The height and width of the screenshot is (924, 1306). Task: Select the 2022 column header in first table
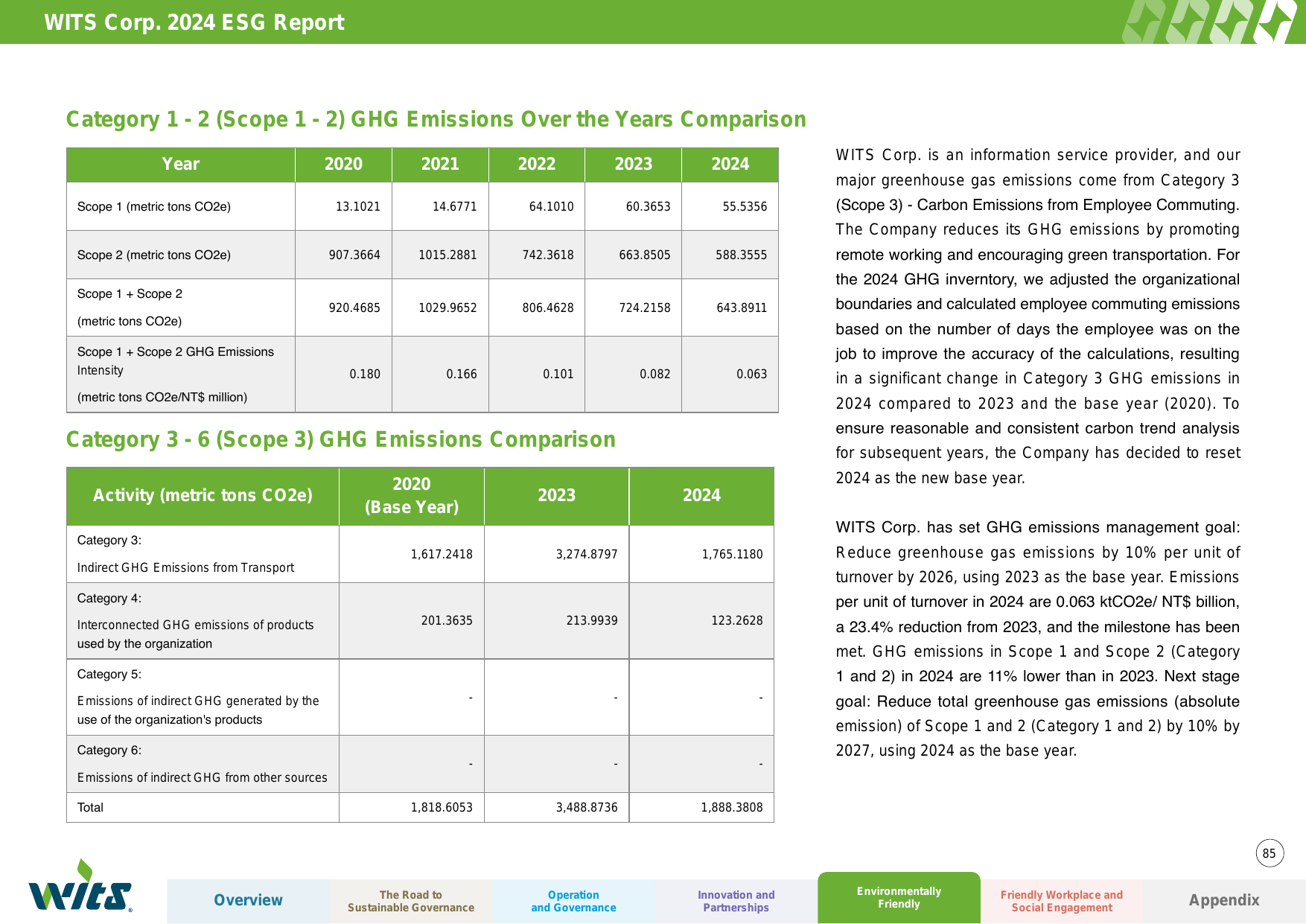[537, 165]
